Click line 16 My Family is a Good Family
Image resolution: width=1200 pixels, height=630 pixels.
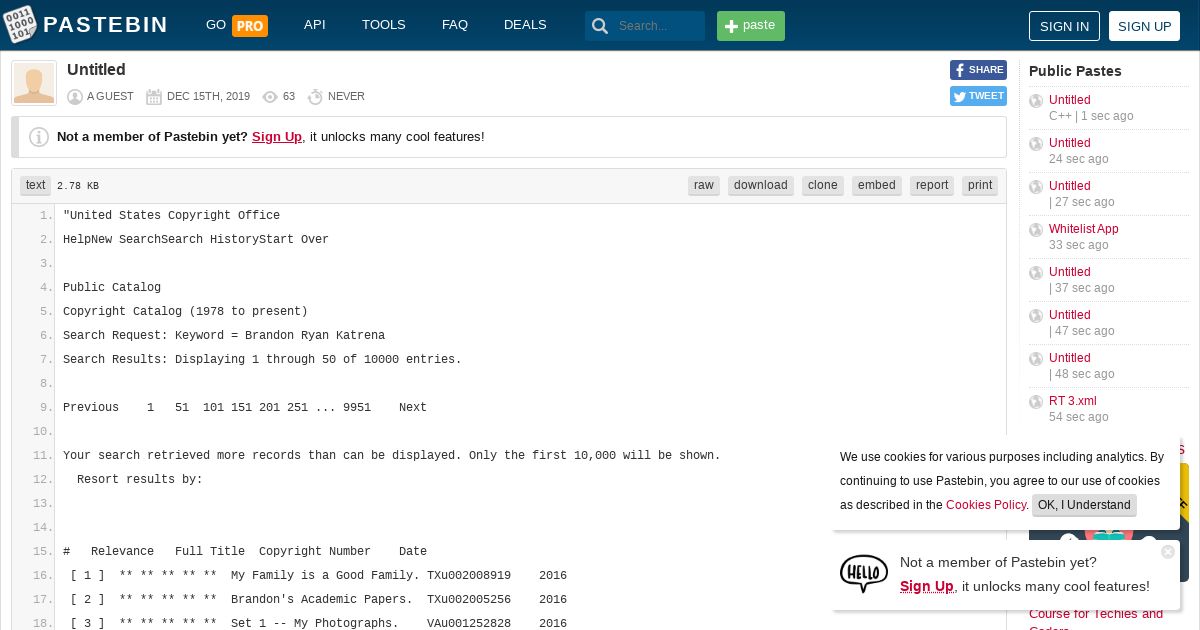[x=325, y=576]
